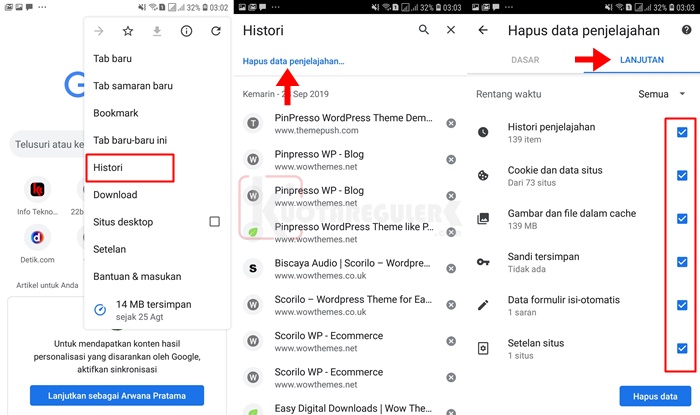Switch to the LANJUTAN tab
Screen dimensions: 700x415
(642, 60)
